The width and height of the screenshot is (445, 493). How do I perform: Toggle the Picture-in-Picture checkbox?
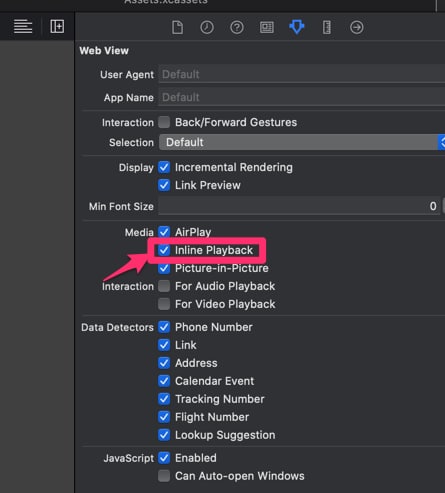click(x=164, y=268)
